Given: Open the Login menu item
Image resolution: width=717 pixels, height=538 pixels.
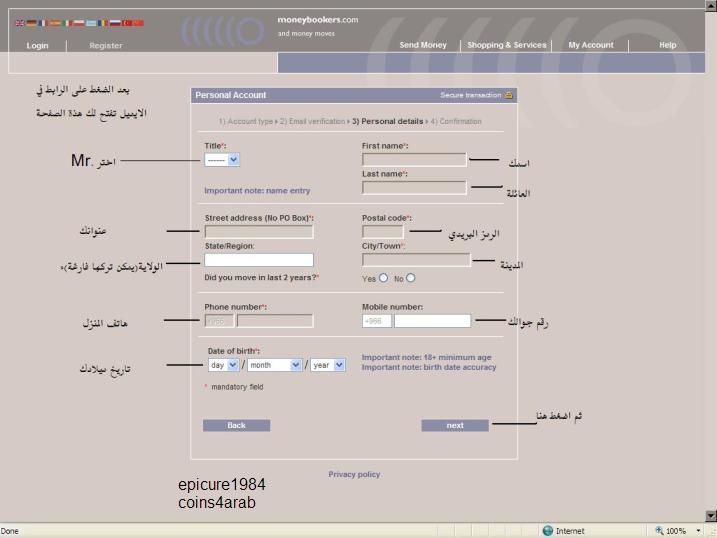Looking at the screenshot, I should point(37,45).
